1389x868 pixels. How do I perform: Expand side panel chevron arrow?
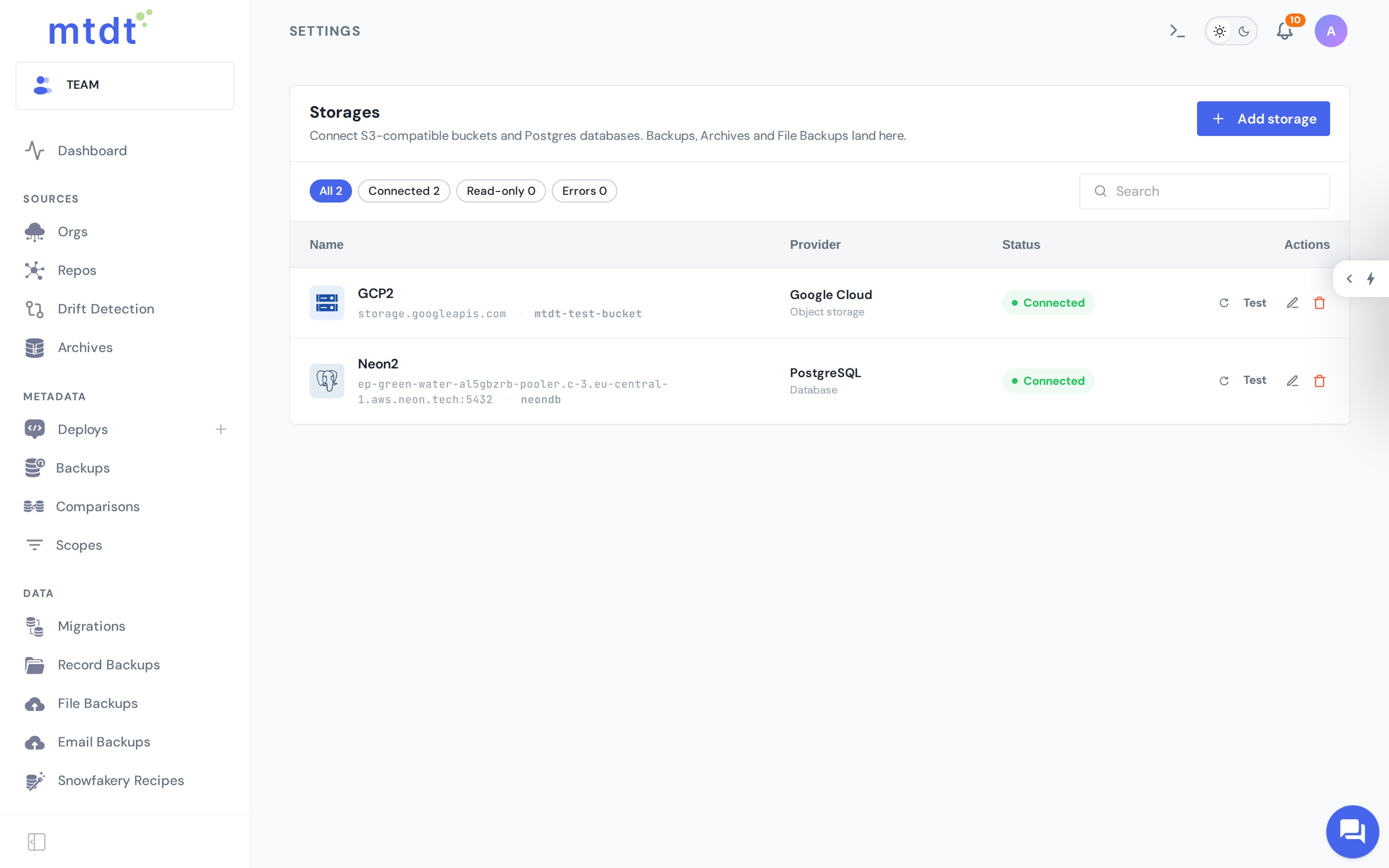pos(1349,279)
